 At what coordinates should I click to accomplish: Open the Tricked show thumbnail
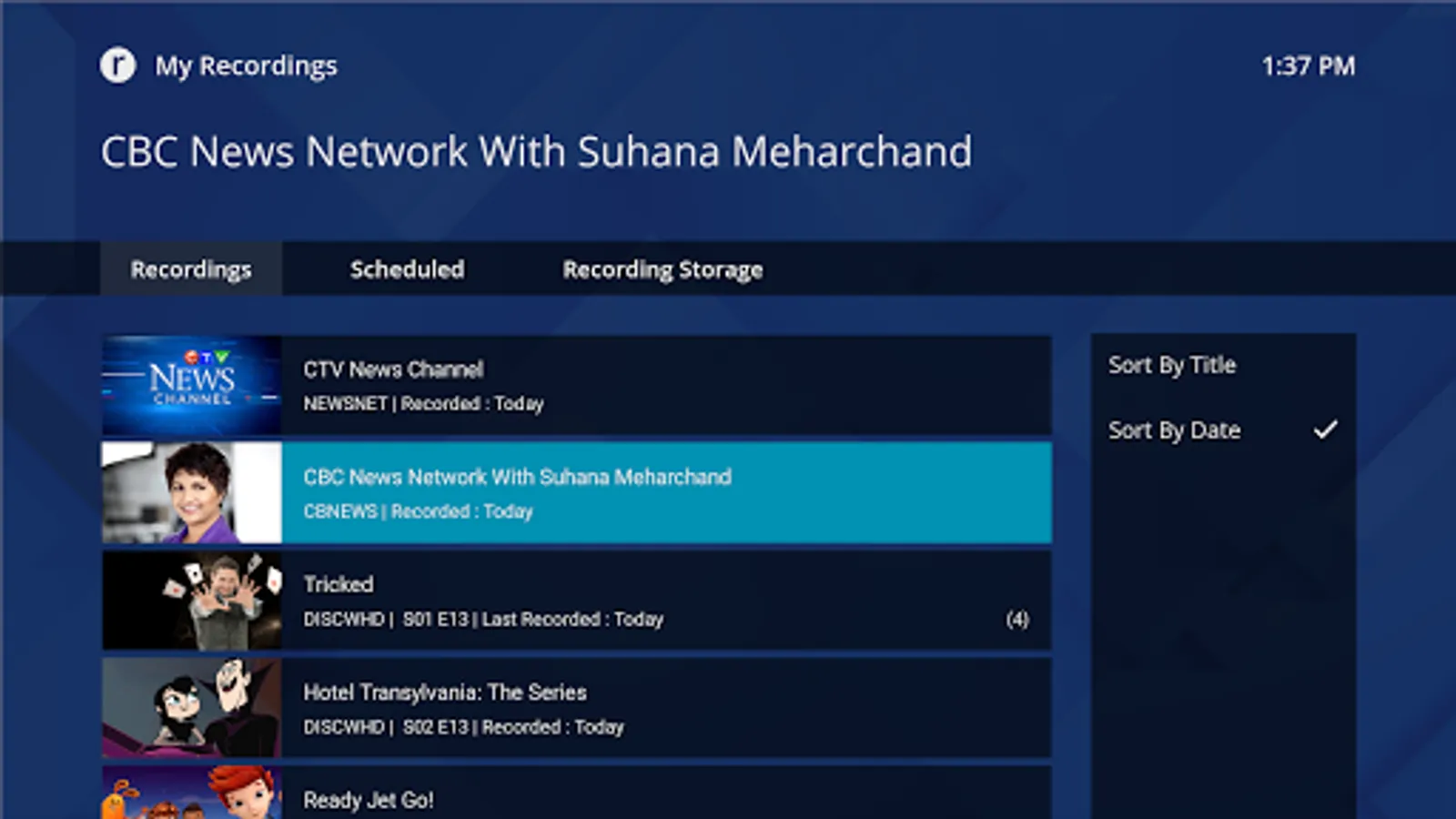click(192, 601)
